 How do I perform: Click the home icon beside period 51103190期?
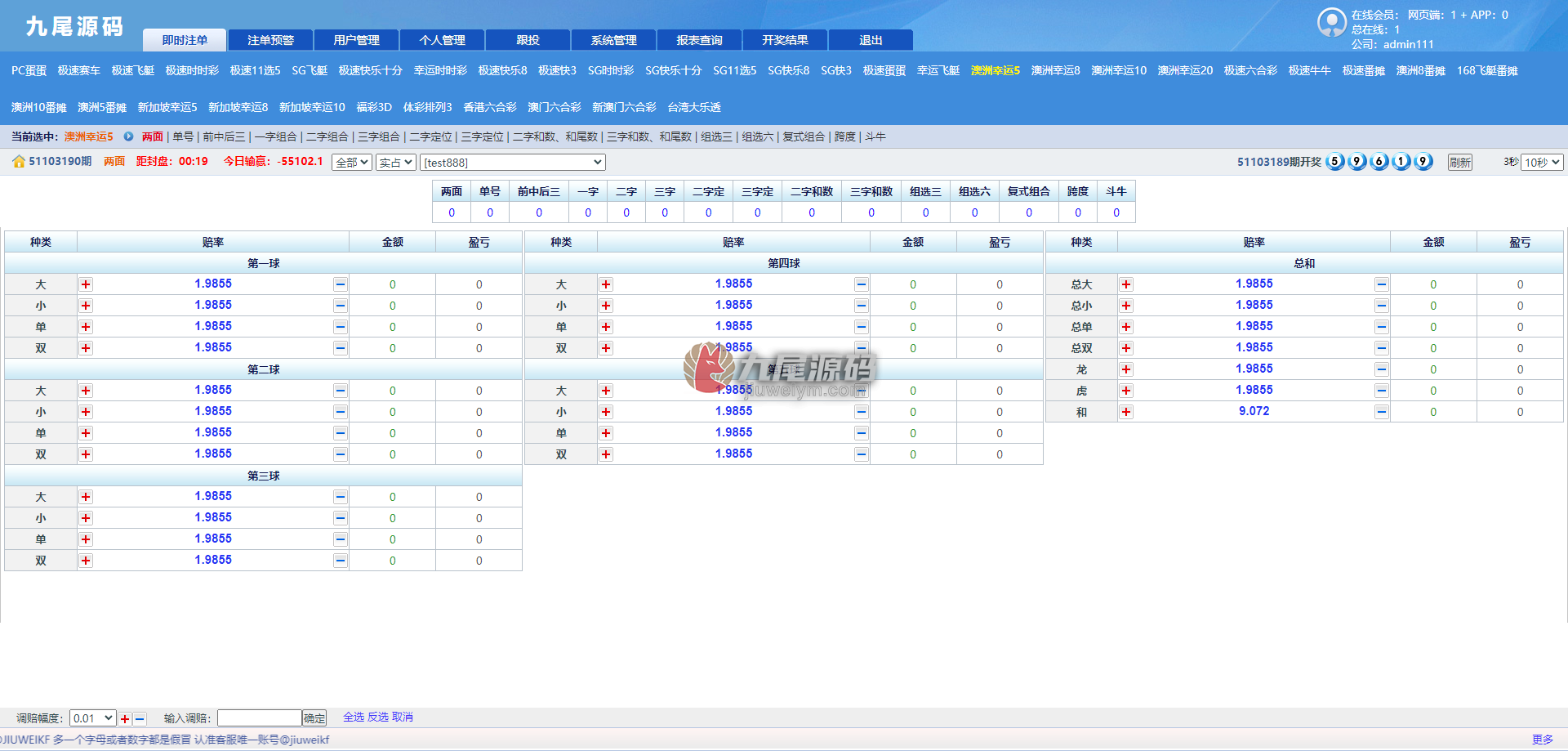(18, 162)
